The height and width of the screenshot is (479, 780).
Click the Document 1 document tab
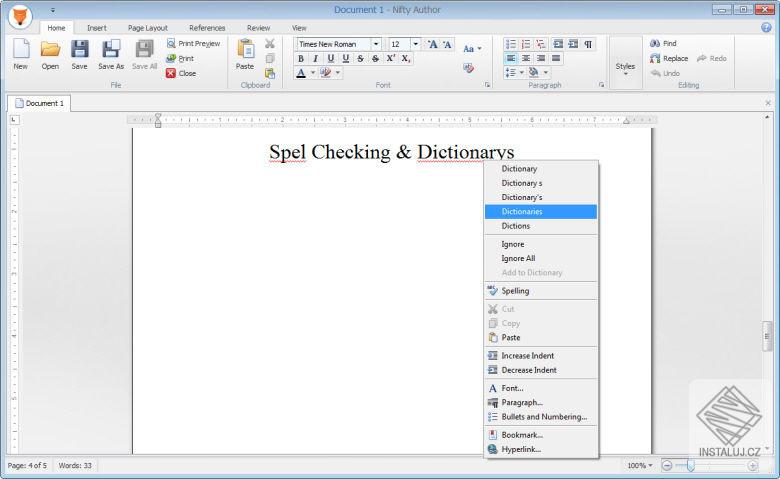[39, 103]
